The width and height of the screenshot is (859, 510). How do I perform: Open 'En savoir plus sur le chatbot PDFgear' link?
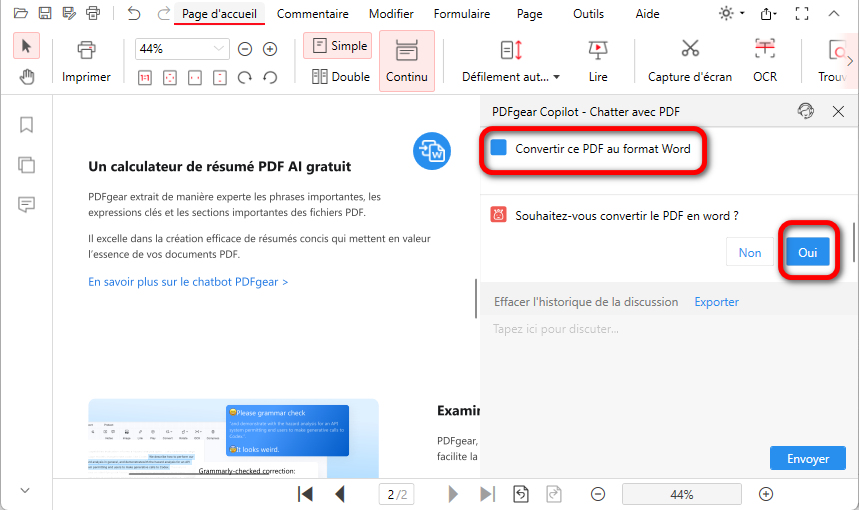click(x=188, y=282)
